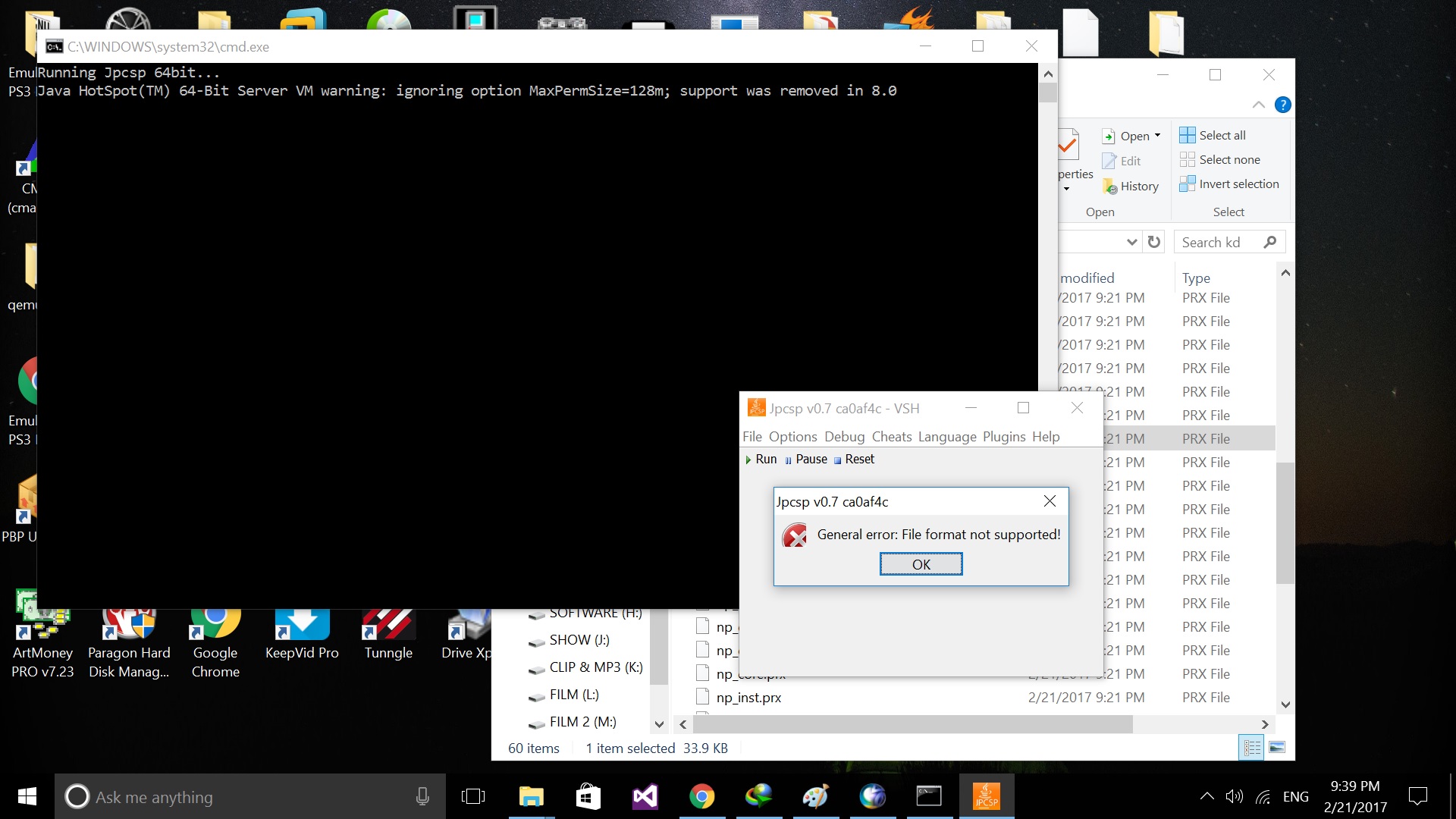Open the Jpcsp Help menu

[x=1046, y=437]
